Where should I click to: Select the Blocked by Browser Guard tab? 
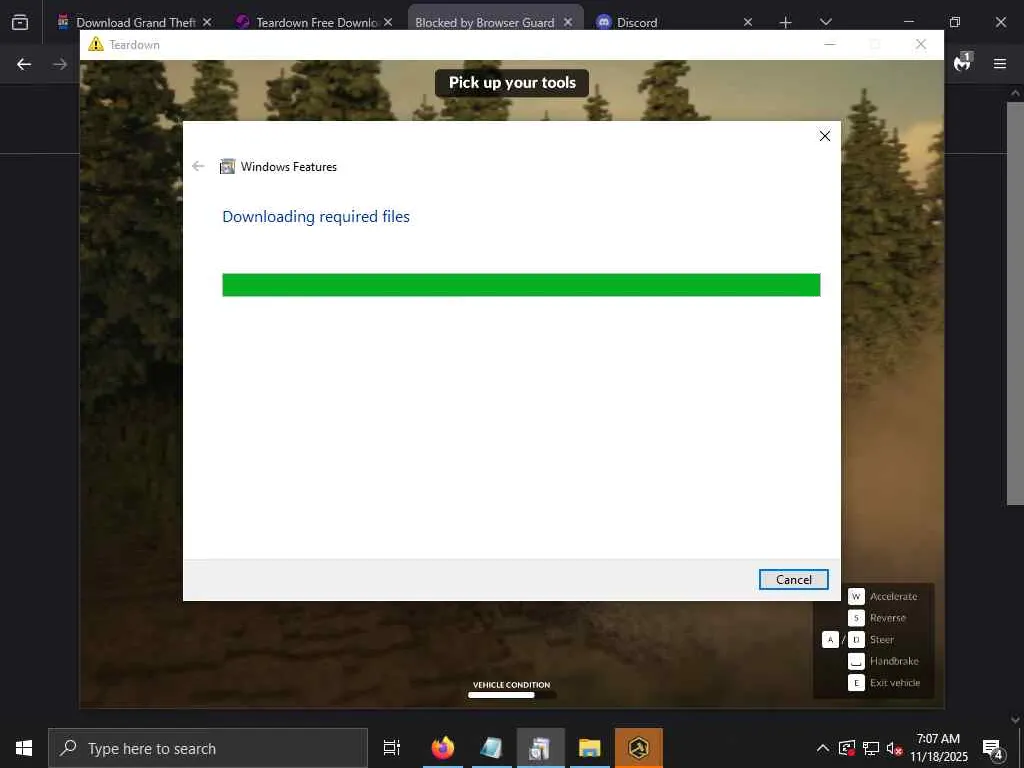pos(485,22)
